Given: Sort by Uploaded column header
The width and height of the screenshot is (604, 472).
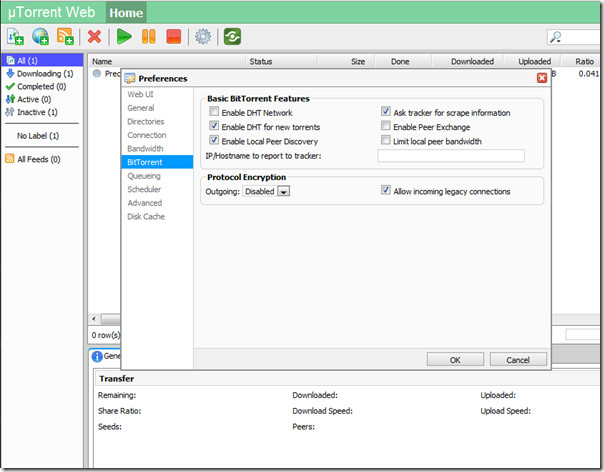Looking at the screenshot, I should (x=532, y=61).
